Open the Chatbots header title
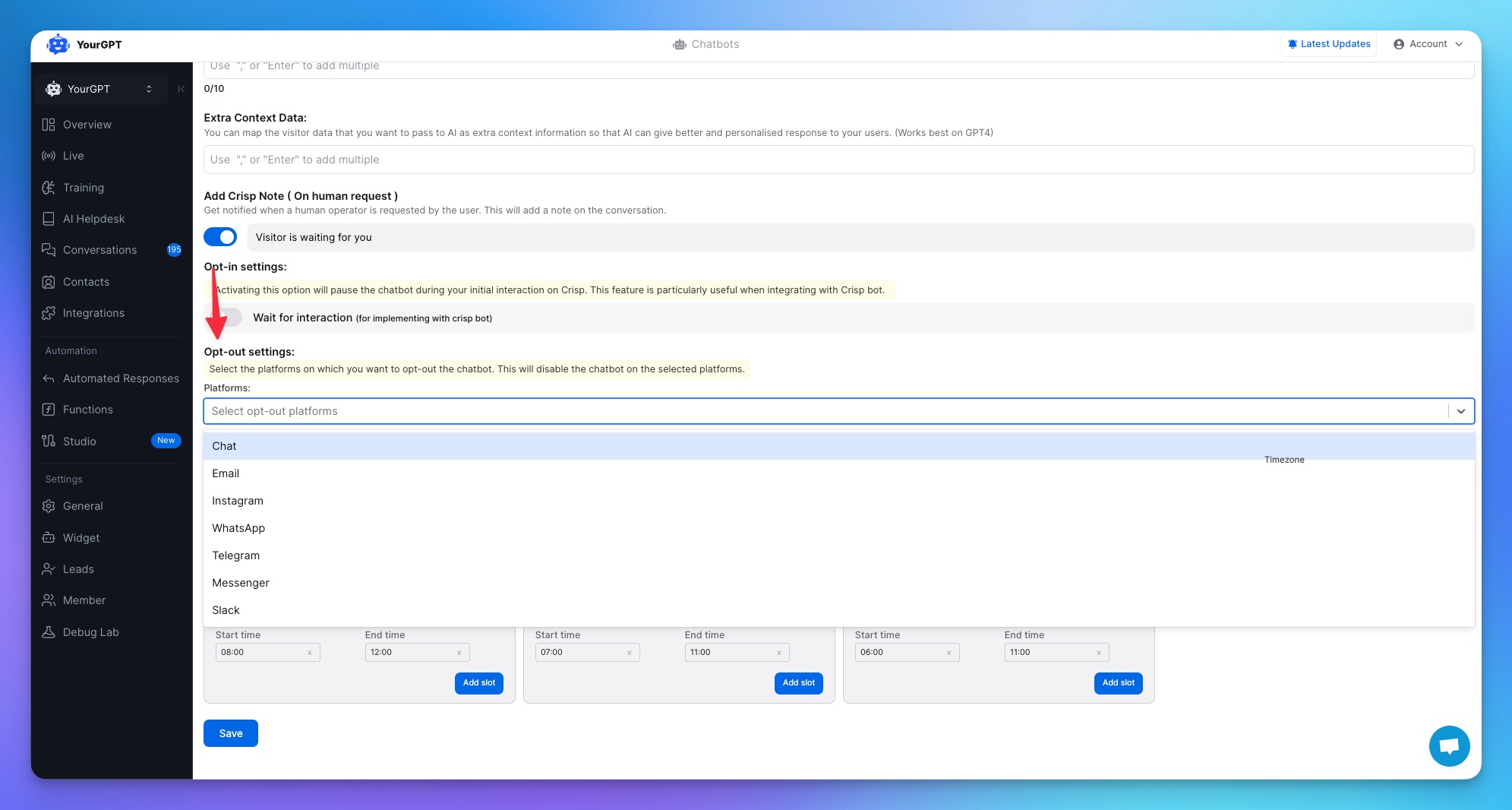1512x810 pixels. click(x=715, y=45)
